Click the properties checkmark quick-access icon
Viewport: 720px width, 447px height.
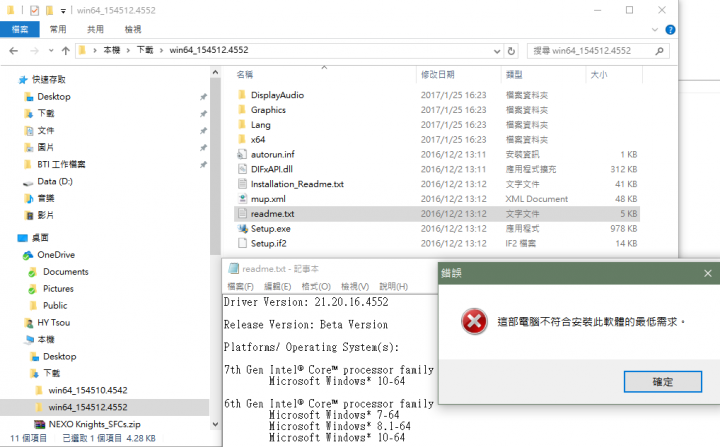pyautogui.click(x=34, y=10)
